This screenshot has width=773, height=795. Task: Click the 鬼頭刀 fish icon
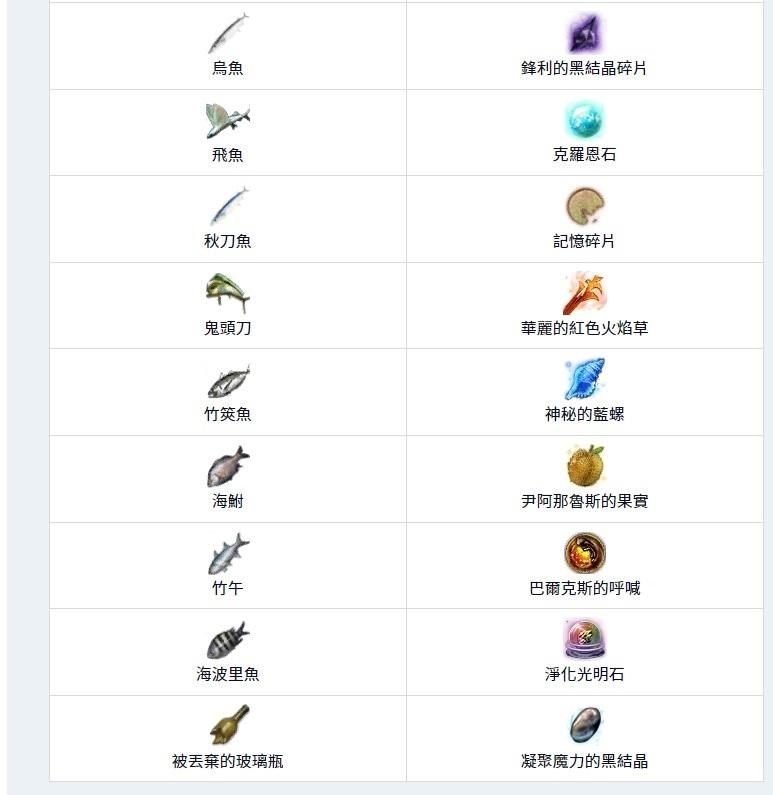click(228, 293)
